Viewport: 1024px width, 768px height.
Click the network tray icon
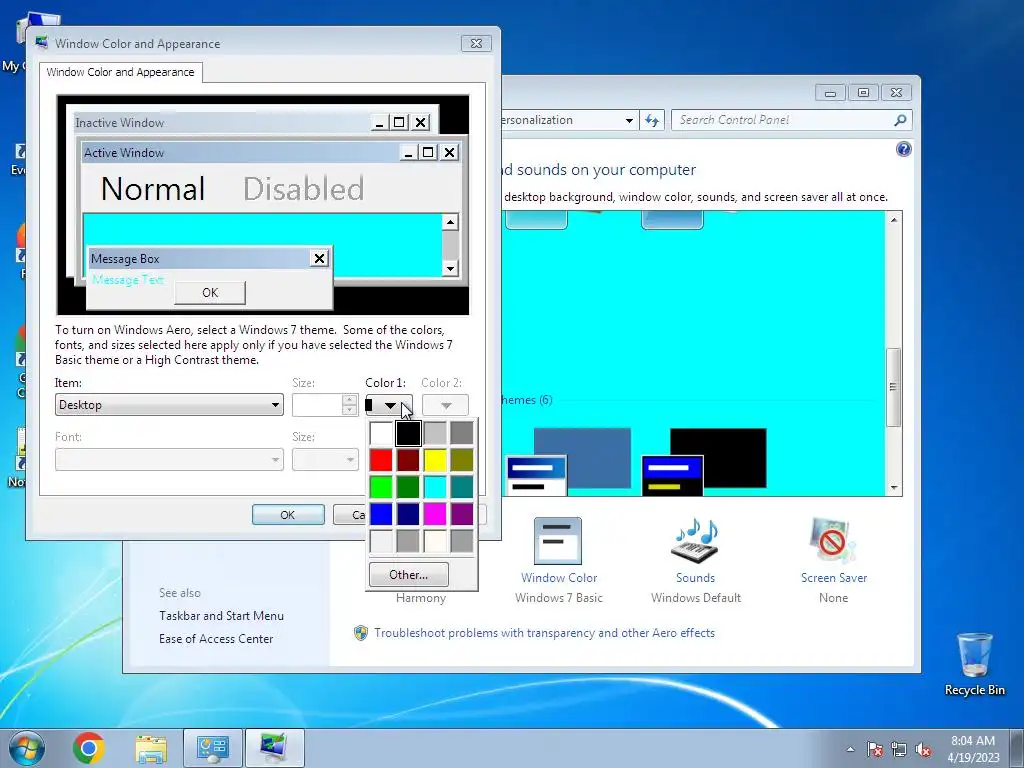(x=899, y=749)
